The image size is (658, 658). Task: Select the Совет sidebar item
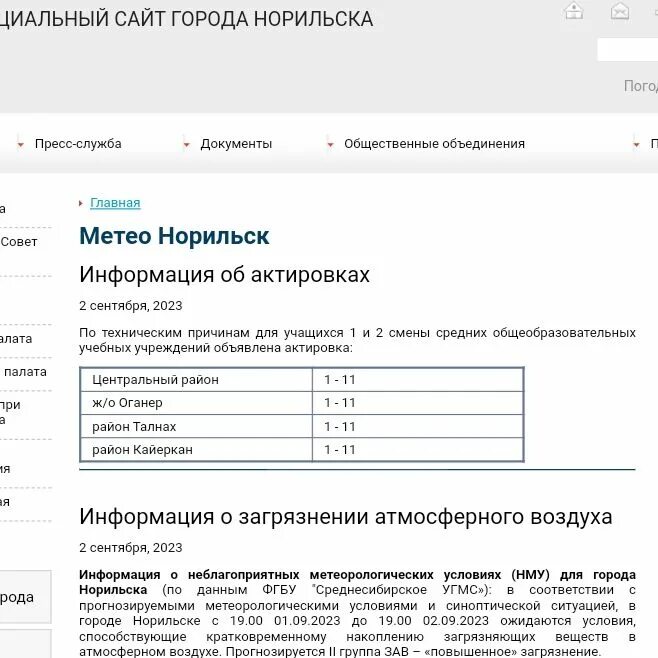click(19, 242)
